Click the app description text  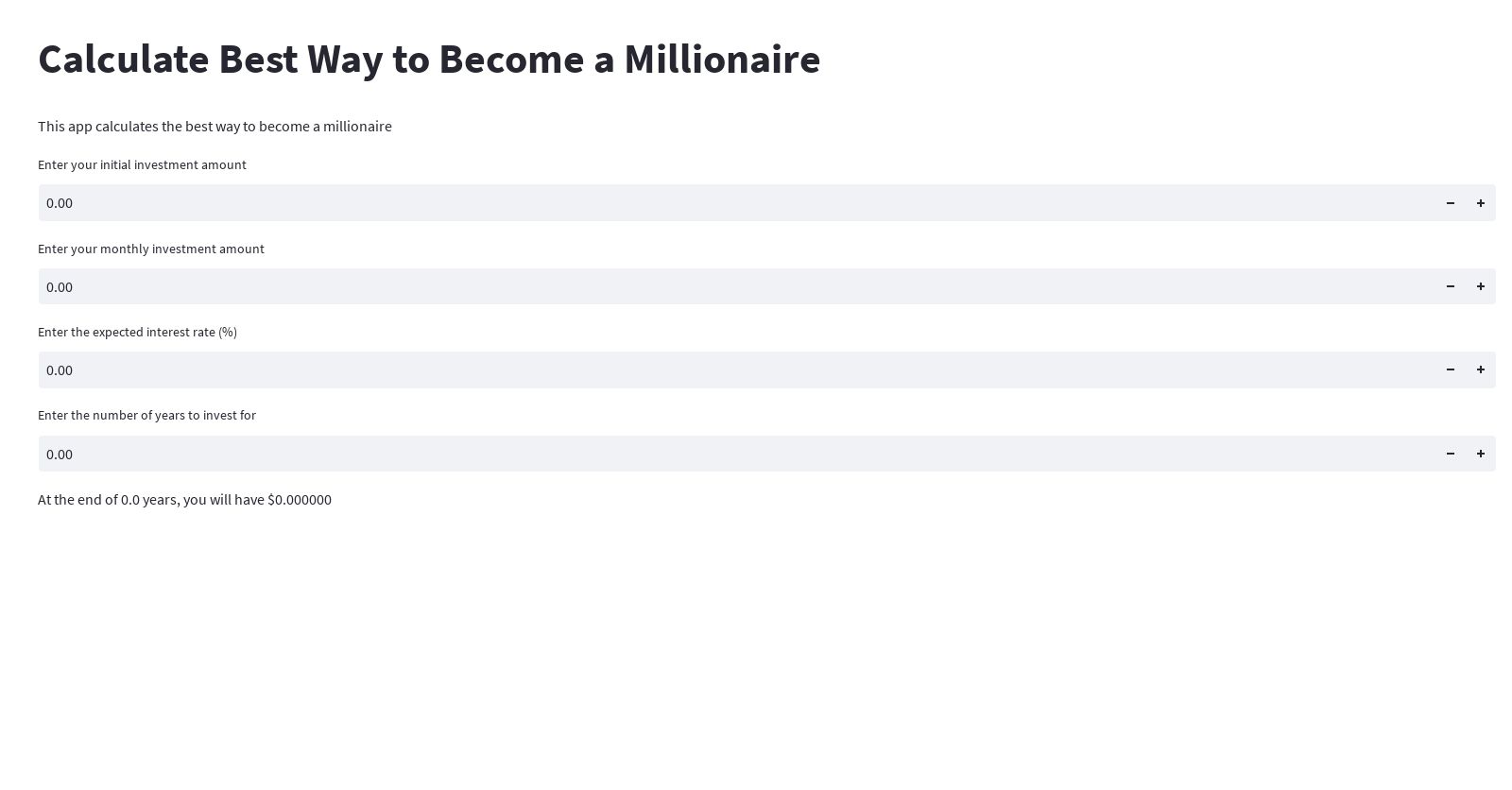click(215, 126)
